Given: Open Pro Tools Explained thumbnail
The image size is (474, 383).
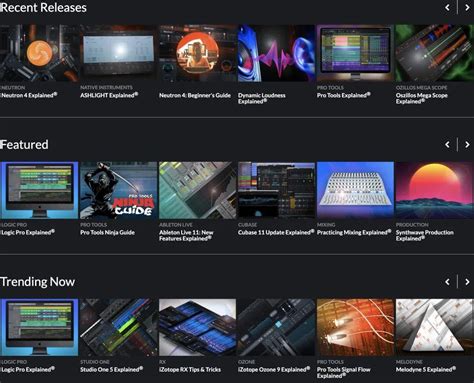Looking at the screenshot, I should pos(355,53).
